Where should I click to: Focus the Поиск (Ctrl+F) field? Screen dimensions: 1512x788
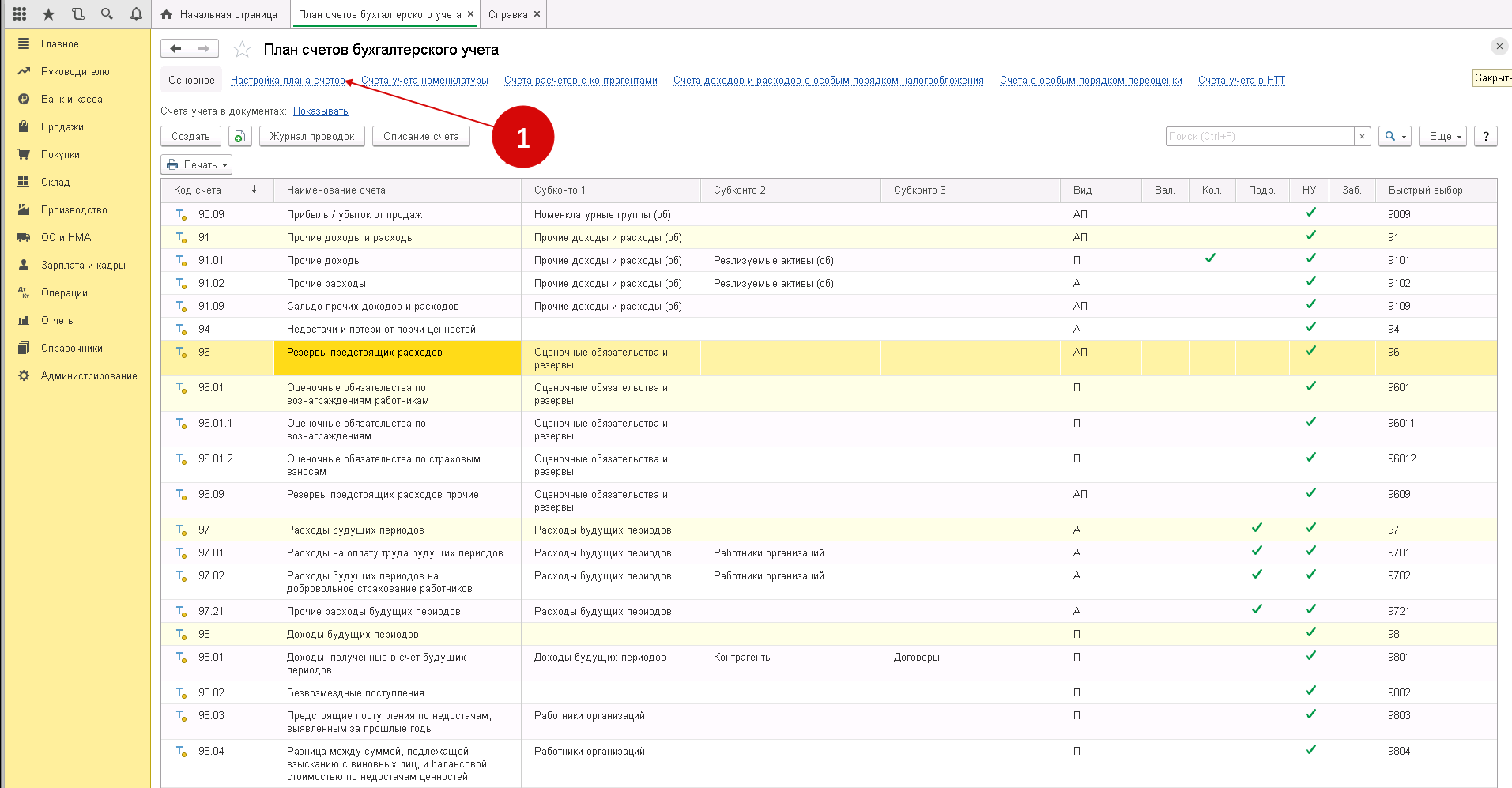[1260, 136]
